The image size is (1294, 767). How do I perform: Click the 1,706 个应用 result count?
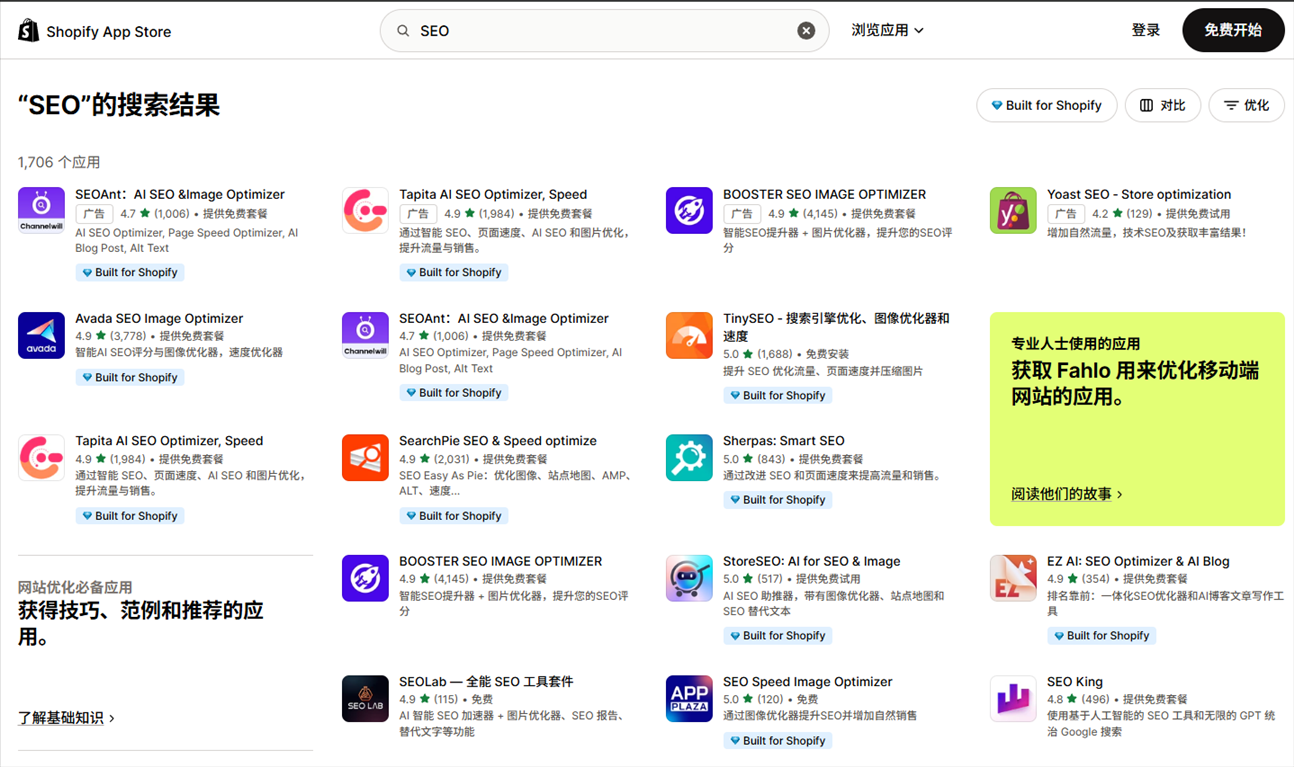pyautogui.click(x=59, y=162)
